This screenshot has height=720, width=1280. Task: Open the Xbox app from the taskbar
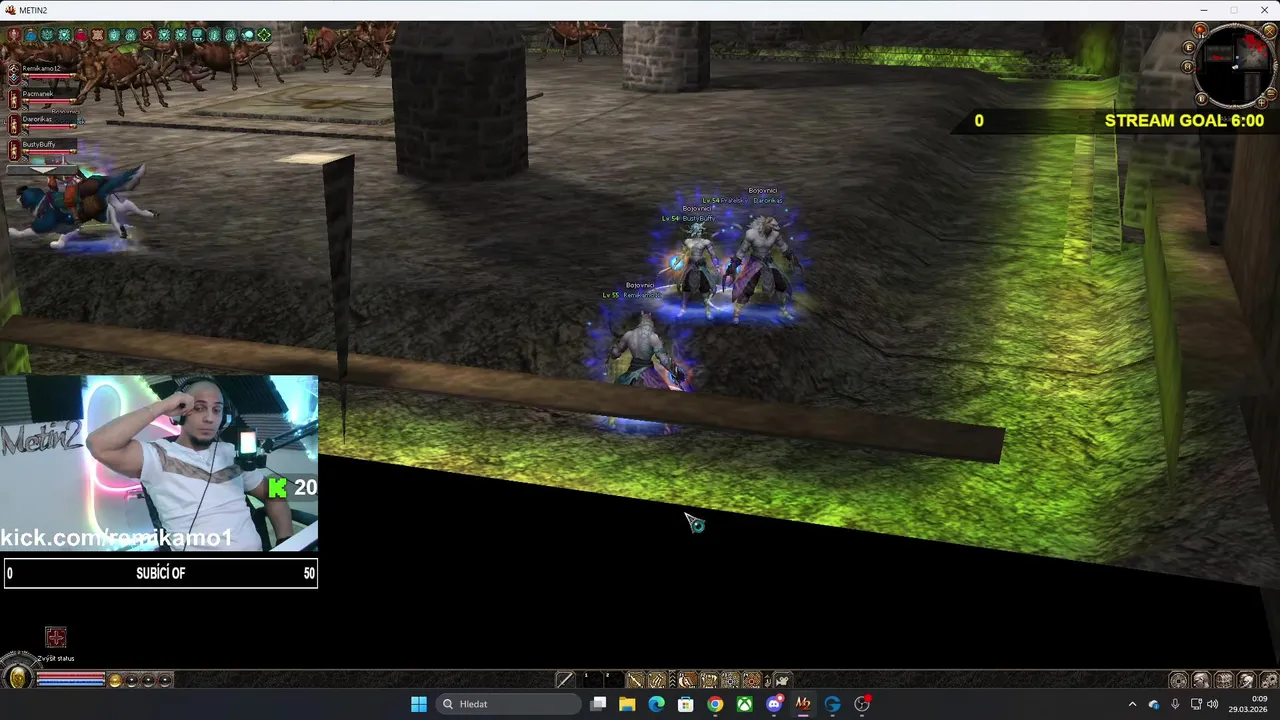pos(745,704)
